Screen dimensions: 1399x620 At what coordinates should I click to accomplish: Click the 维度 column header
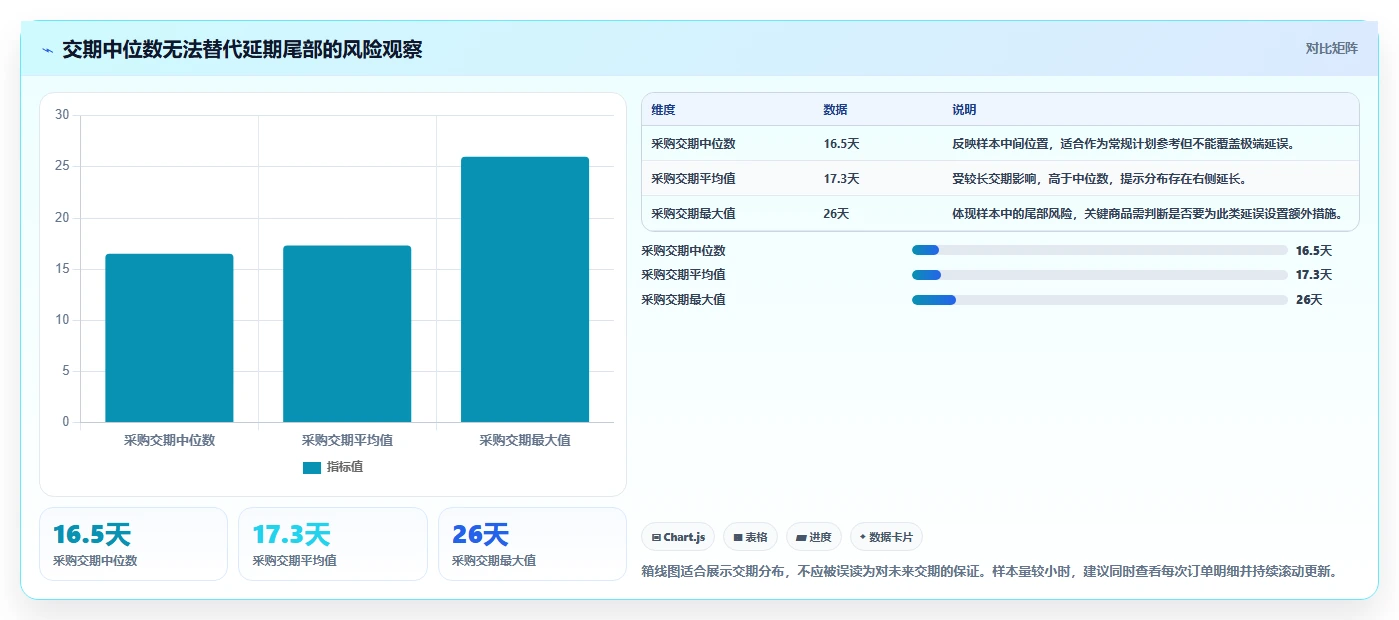pyautogui.click(x=663, y=110)
